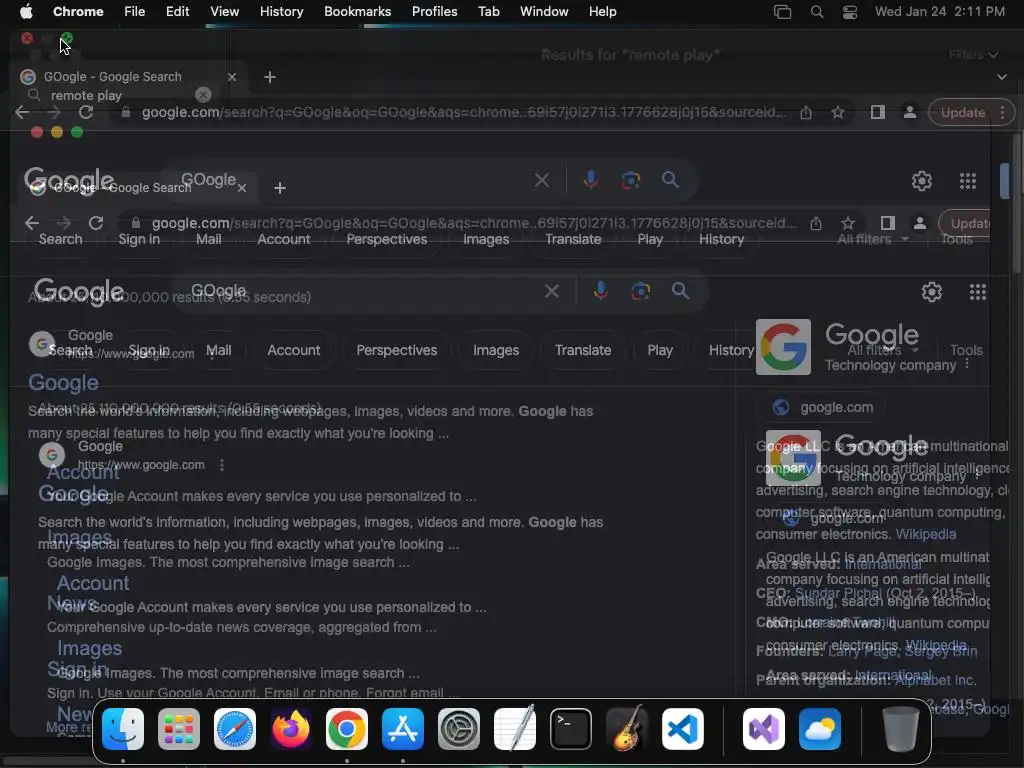Open Google quick settings gear on upper page
The height and width of the screenshot is (768, 1024).
[x=921, y=181]
